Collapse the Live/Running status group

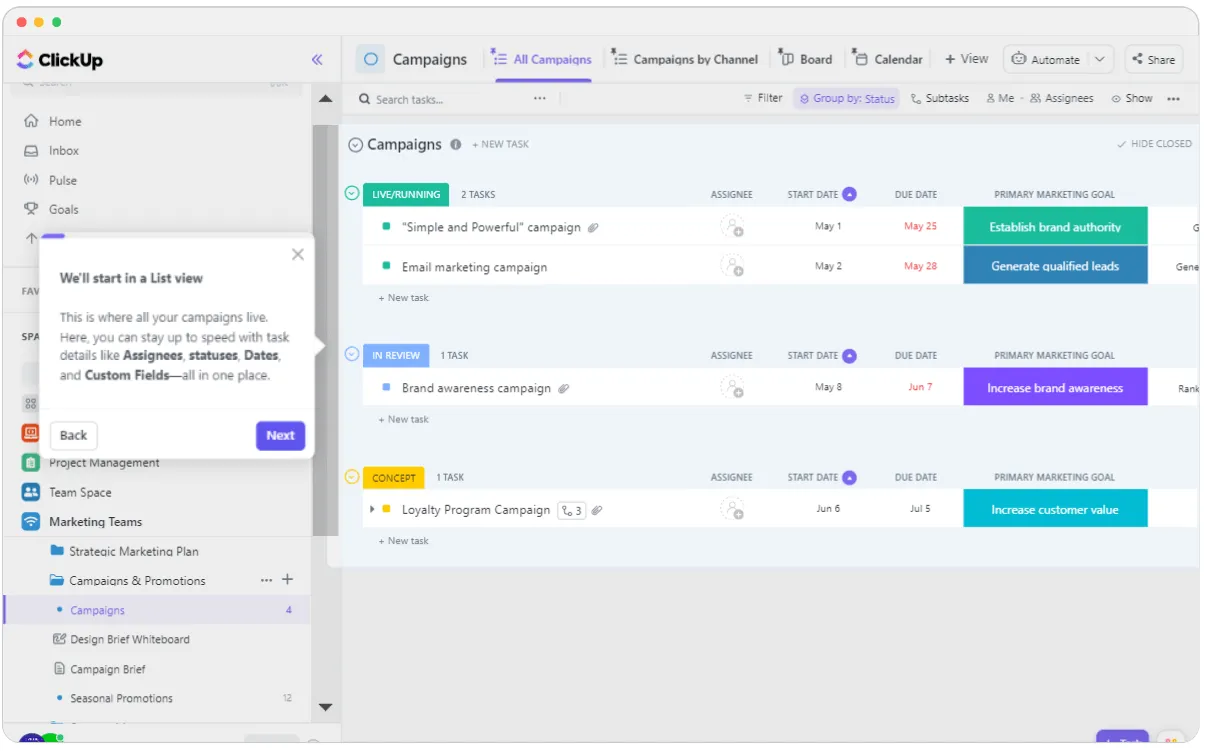(351, 193)
